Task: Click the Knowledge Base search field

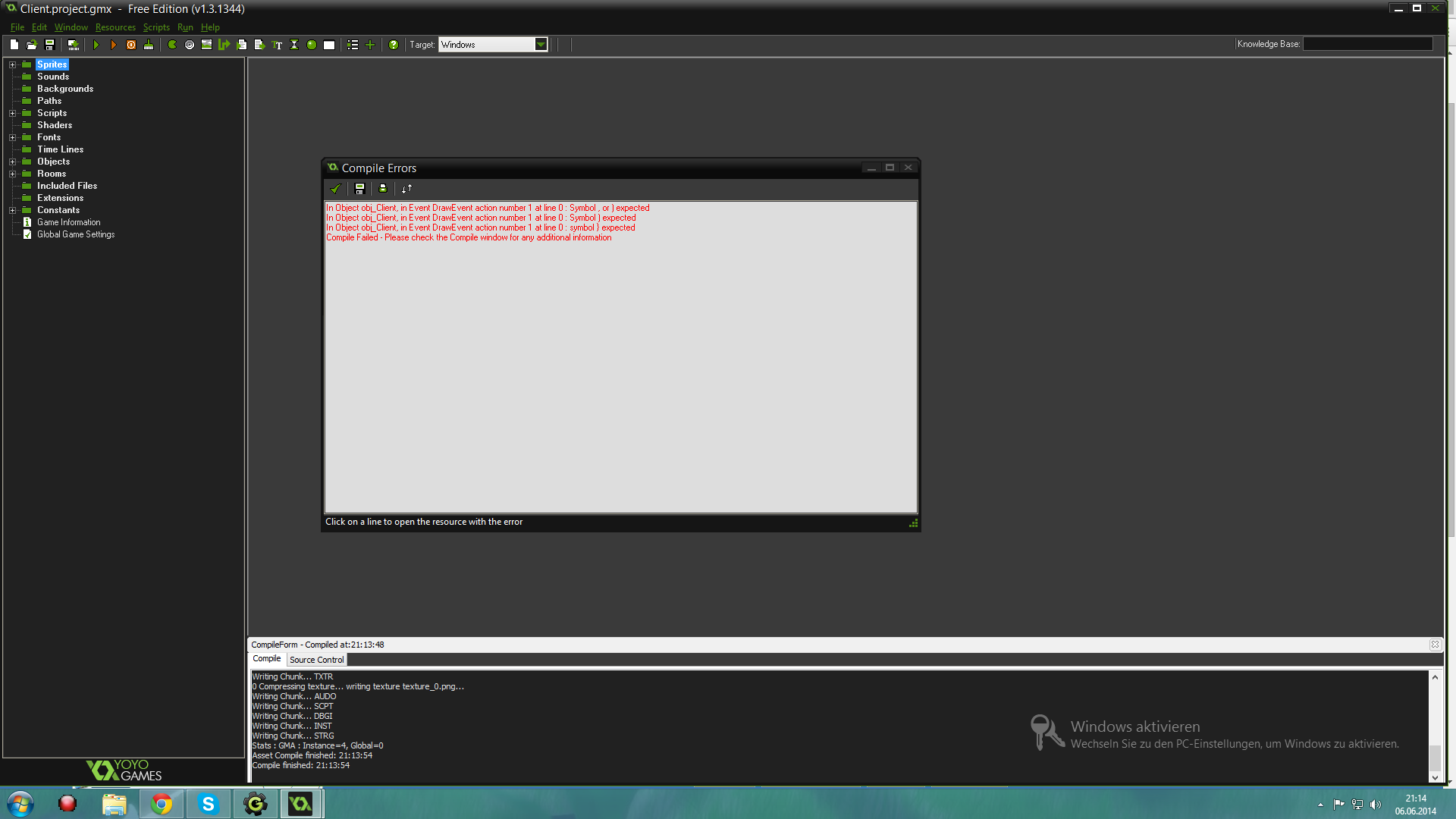Action: (x=1367, y=44)
